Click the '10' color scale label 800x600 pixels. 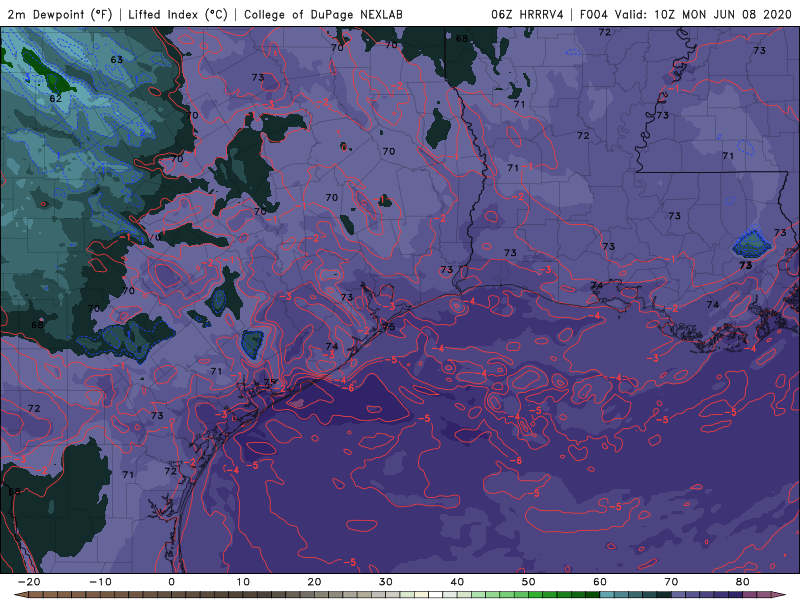pyautogui.click(x=243, y=582)
